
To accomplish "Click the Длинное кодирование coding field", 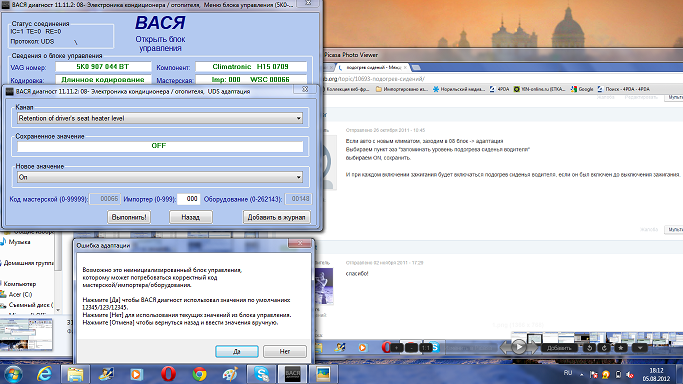I will (x=103, y=80).
